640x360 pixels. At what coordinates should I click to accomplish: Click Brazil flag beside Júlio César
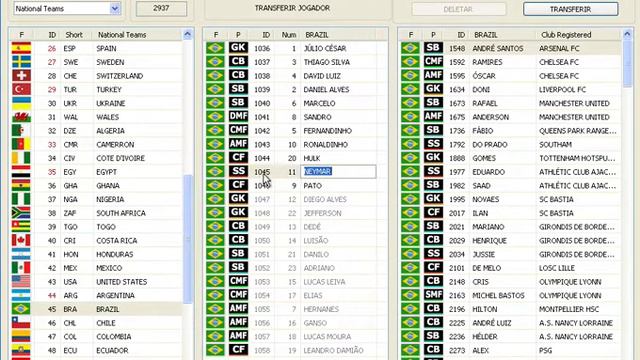(216, 48)
